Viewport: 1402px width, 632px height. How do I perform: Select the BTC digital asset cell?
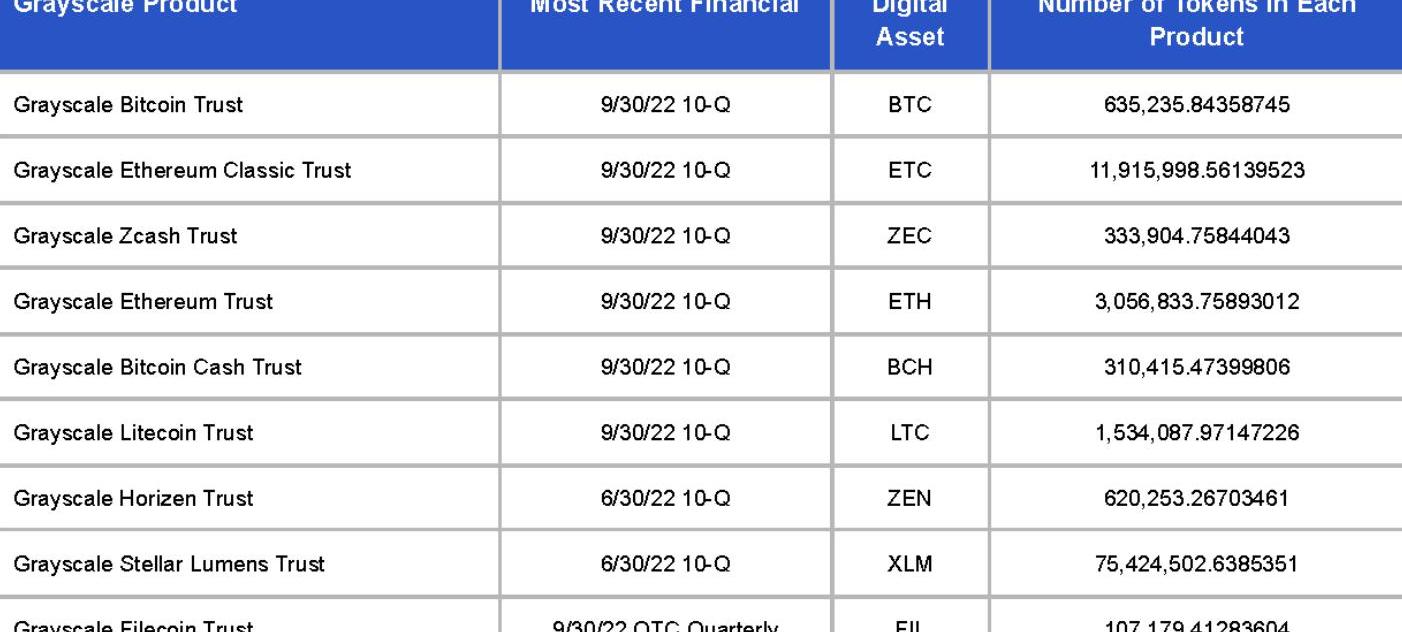click(x=910, y=105)
